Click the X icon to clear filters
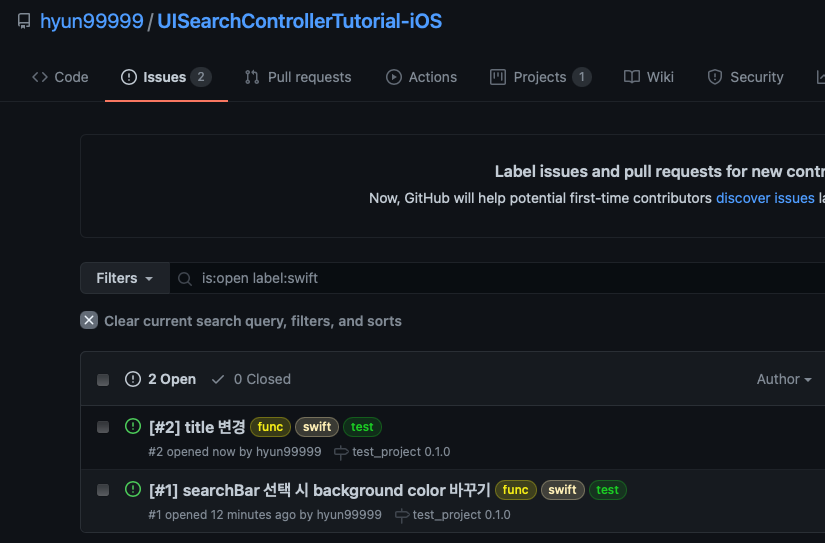The image size is (825, 543). (x=89, y=320)
